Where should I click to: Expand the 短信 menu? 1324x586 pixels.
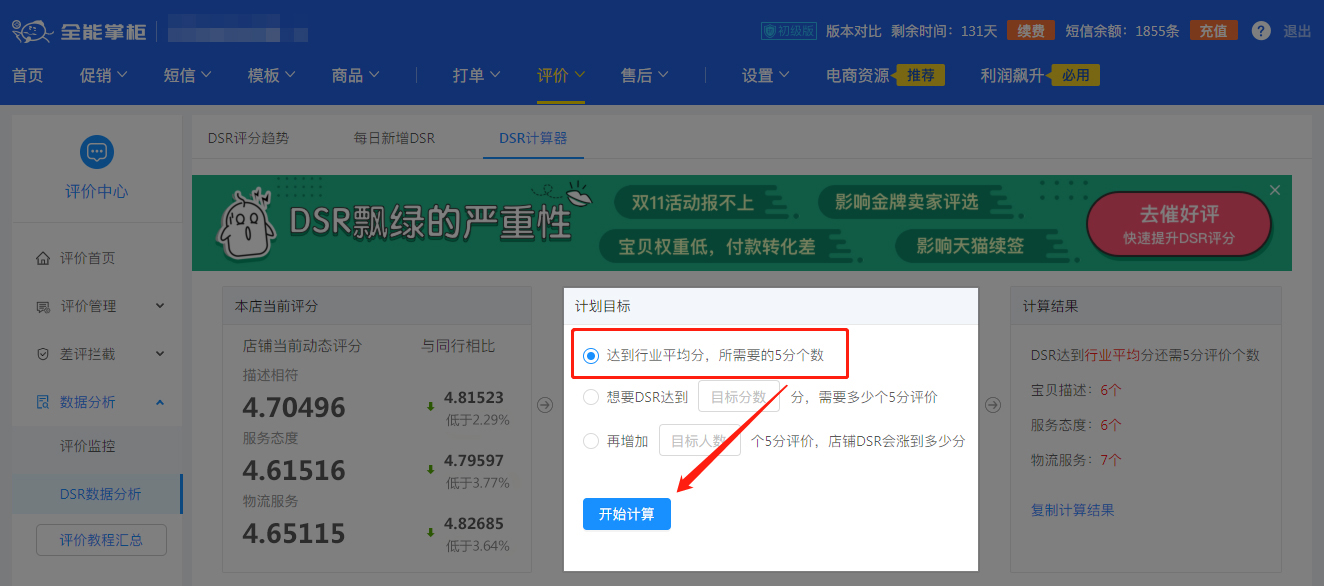pos(188,75)
